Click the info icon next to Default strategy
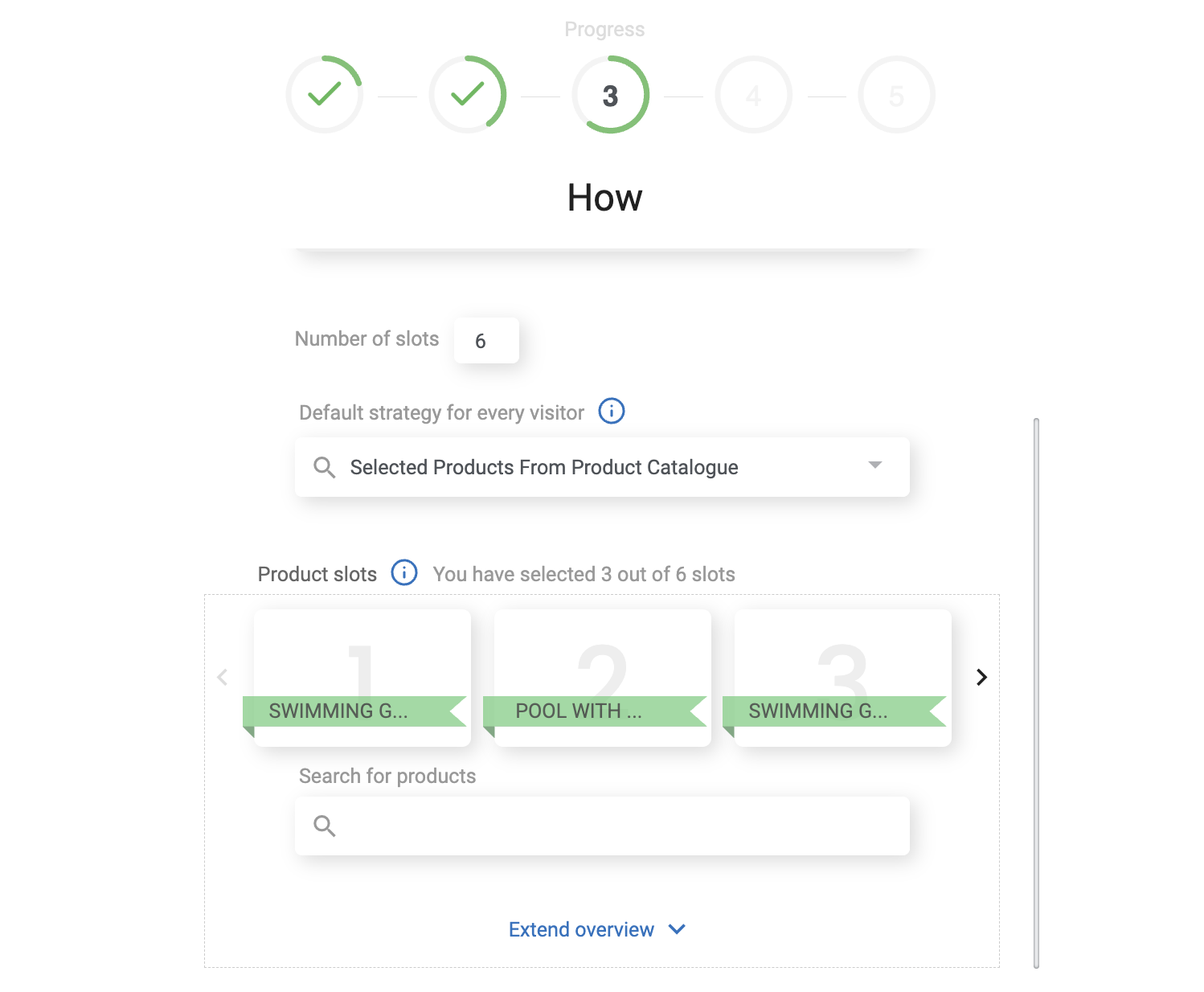1204x992 pixels. (x=611, y=412)
